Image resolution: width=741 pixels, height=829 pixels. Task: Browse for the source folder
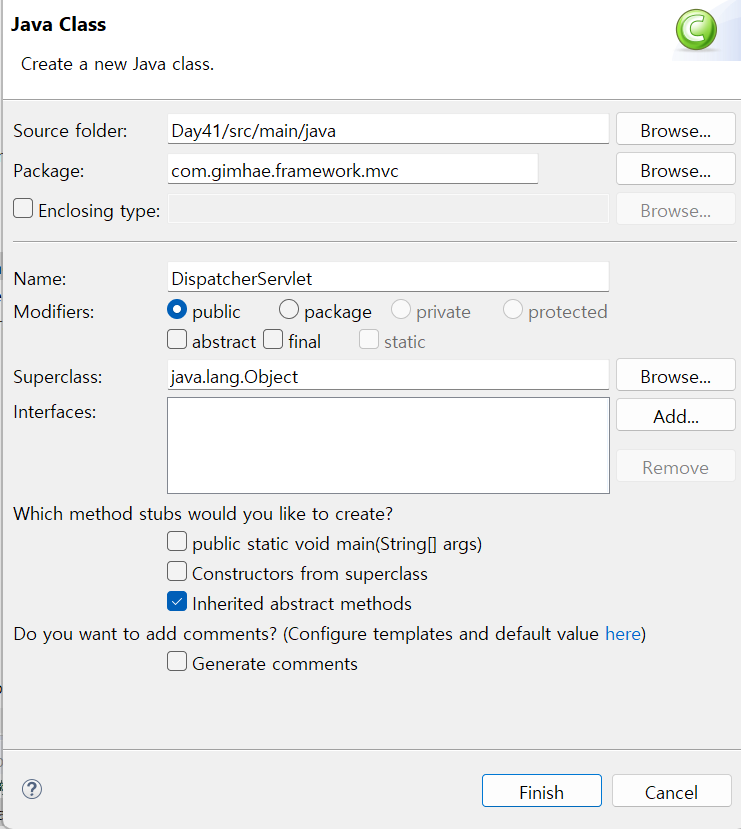675,130
